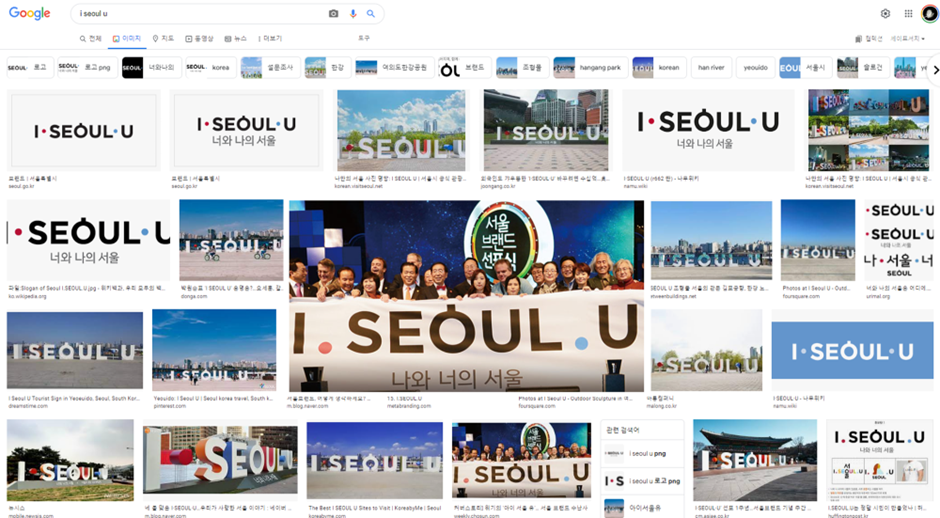Open the blue-background I·SEOUL·U namu.wiki thumbnail
This screenshot has width=940, height=518.
click(x=852, y=351)
